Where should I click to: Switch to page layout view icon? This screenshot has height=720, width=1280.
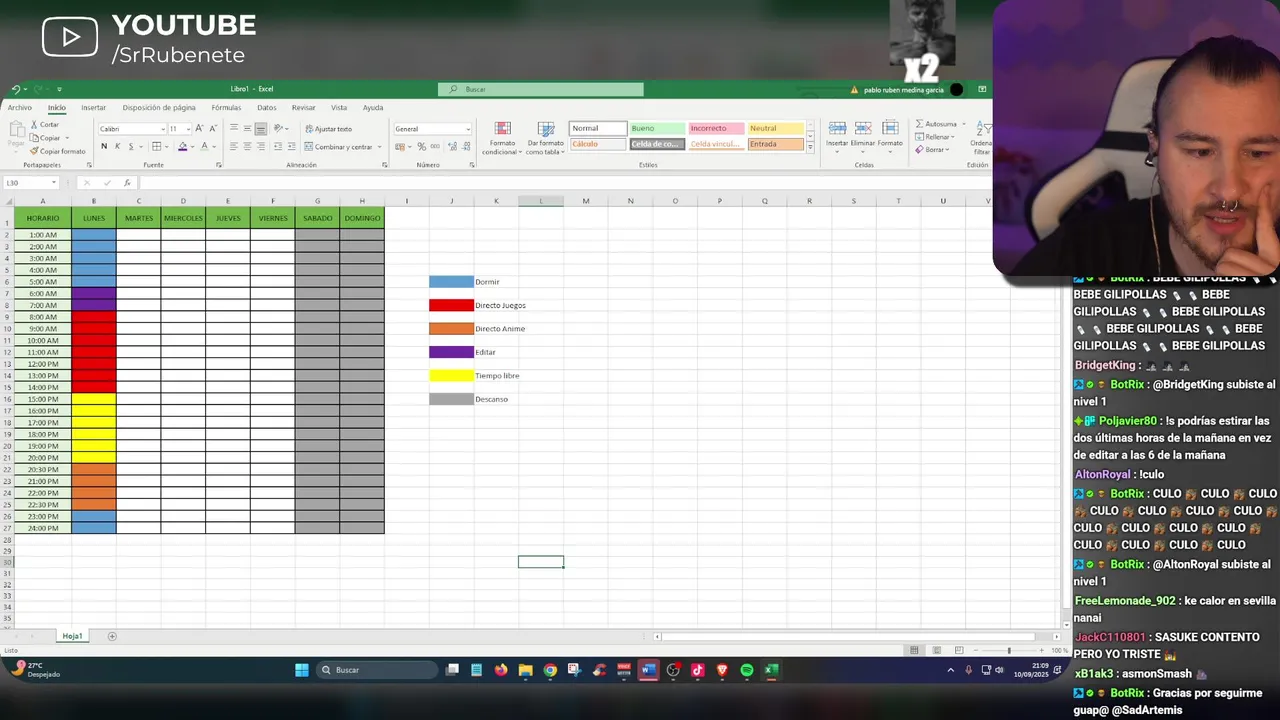pos(936,651)
